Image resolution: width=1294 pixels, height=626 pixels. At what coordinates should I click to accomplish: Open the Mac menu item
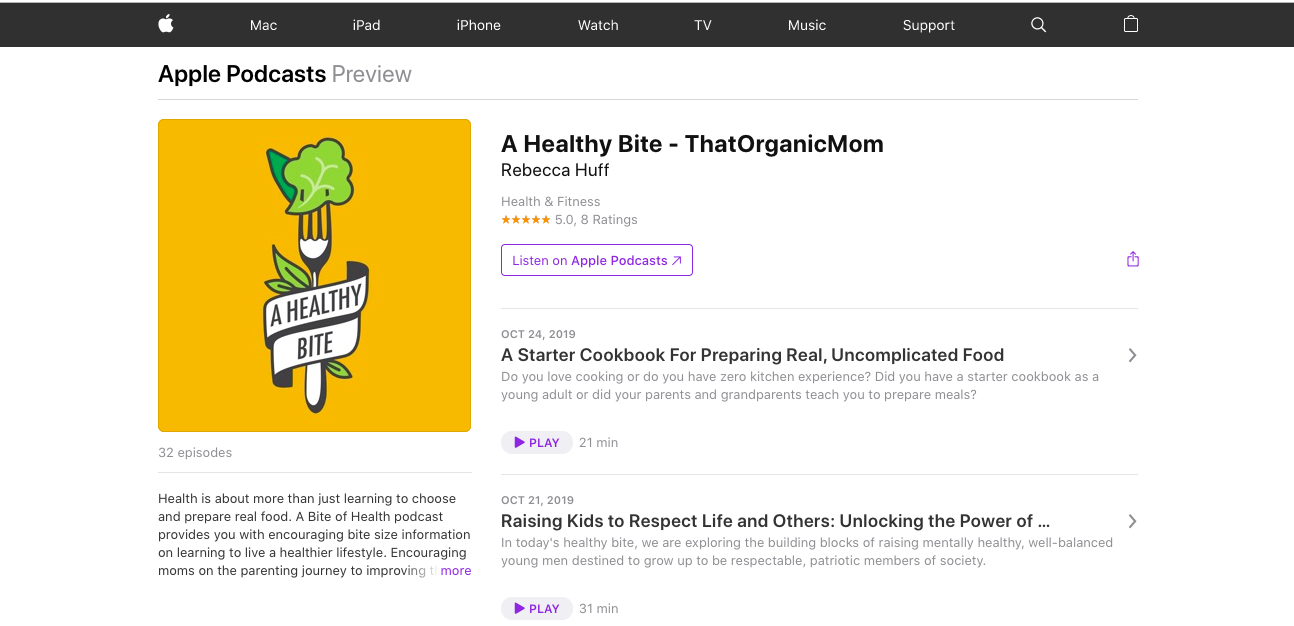(264, 25)
